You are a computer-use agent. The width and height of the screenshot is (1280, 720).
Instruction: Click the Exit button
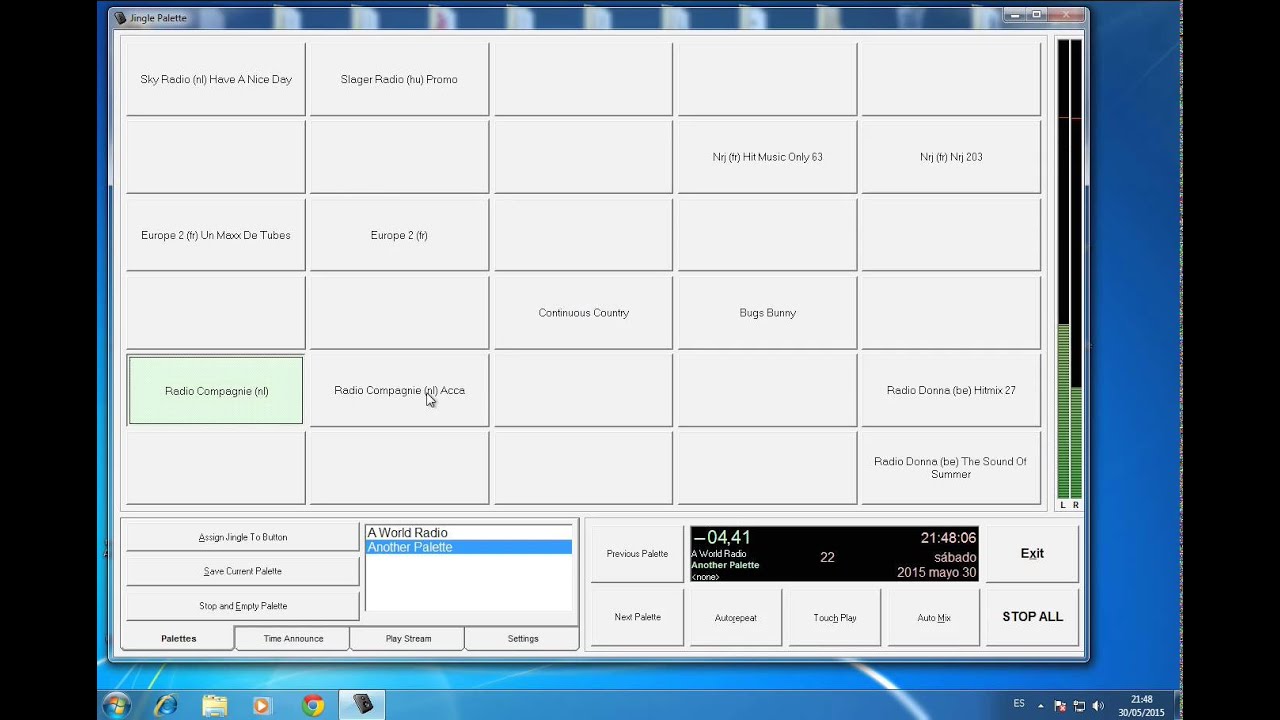(1032, 553)
